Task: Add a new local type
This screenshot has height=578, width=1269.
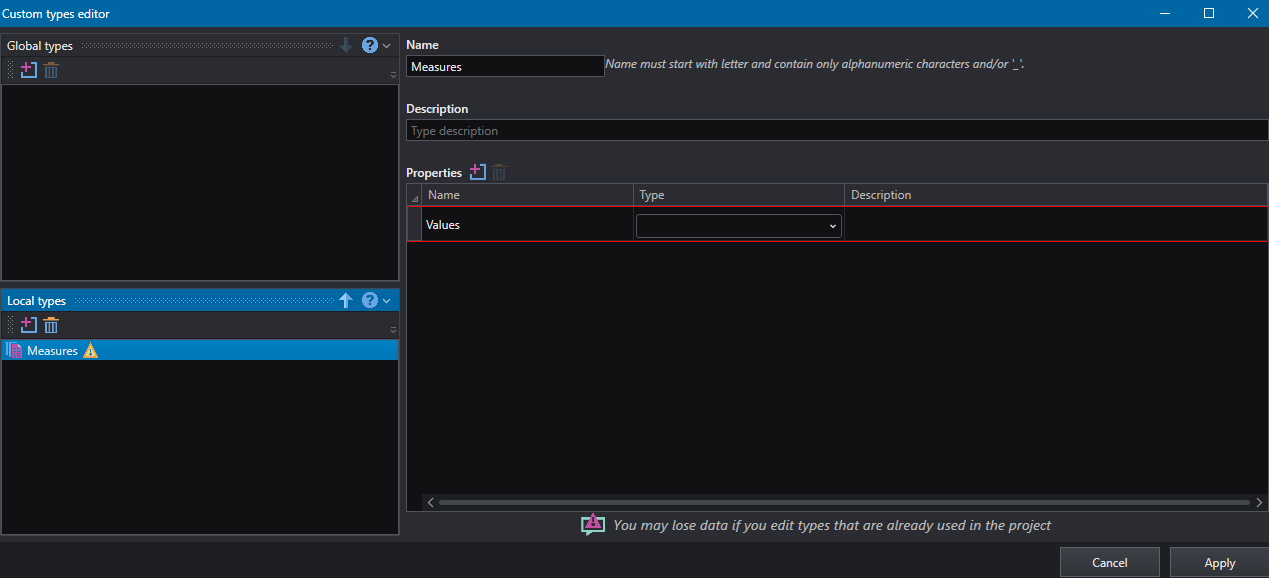Action: pyautogui.click(x=28, y=325)
